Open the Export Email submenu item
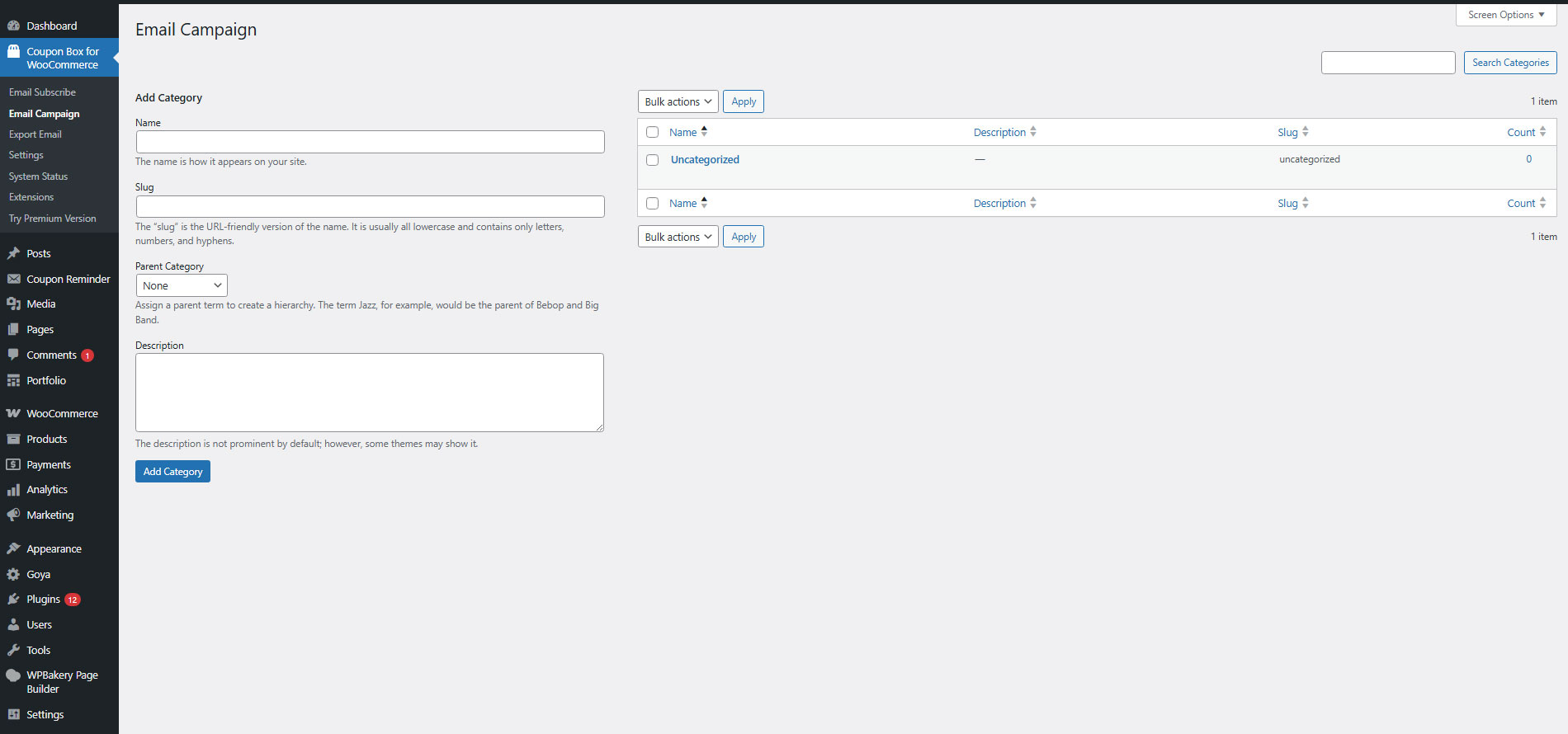Screen dimensions: 1568x734 pyautogui.click(x=35, y=134)
